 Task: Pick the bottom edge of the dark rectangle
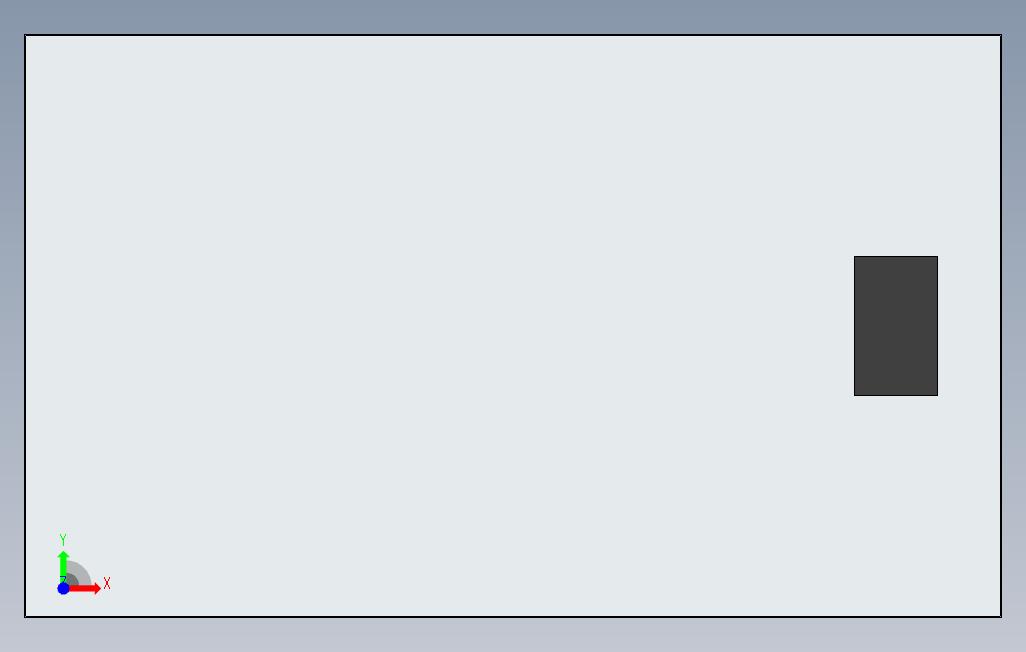(x=896, y=395)
